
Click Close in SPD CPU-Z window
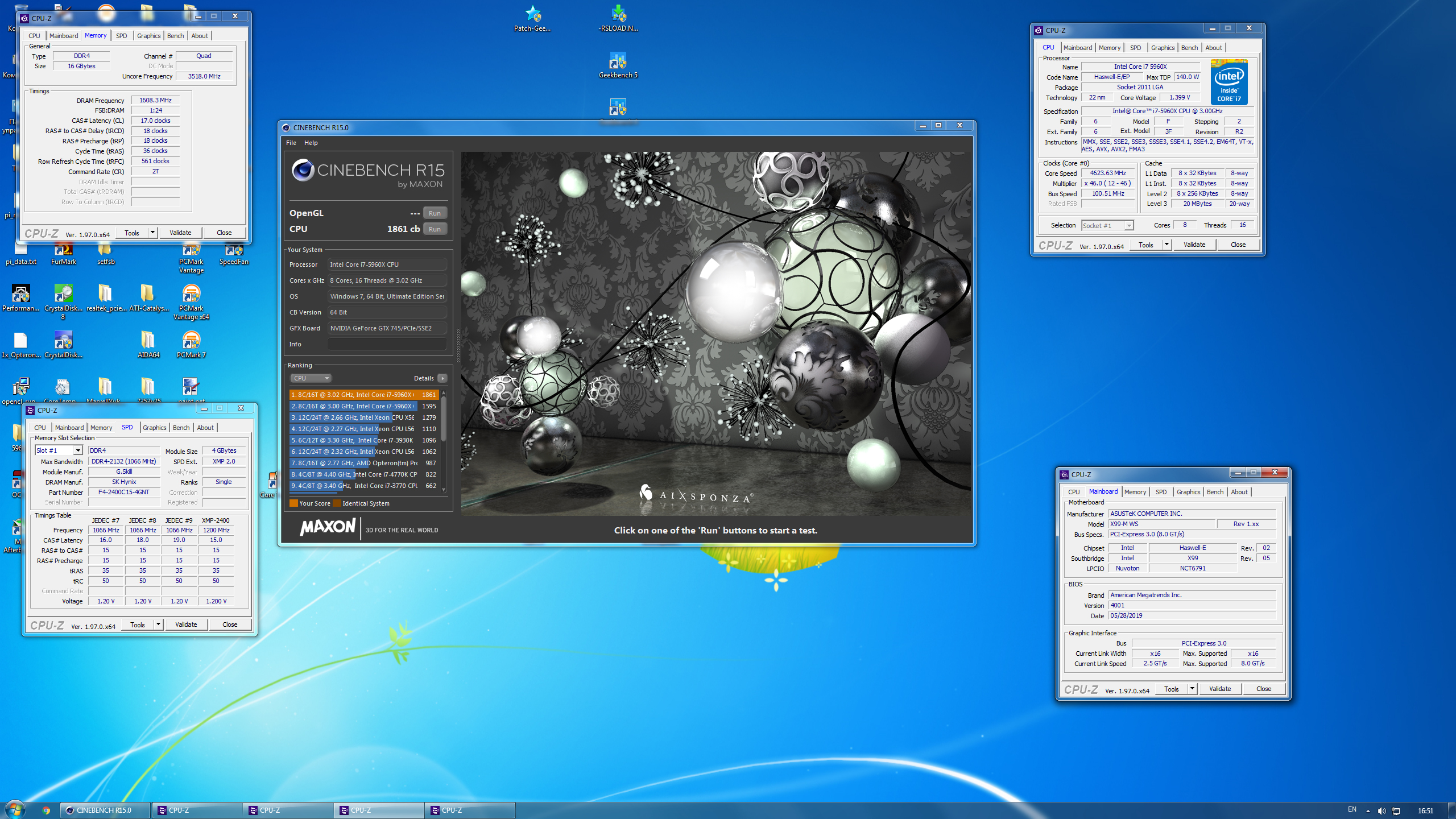[230, 624]
